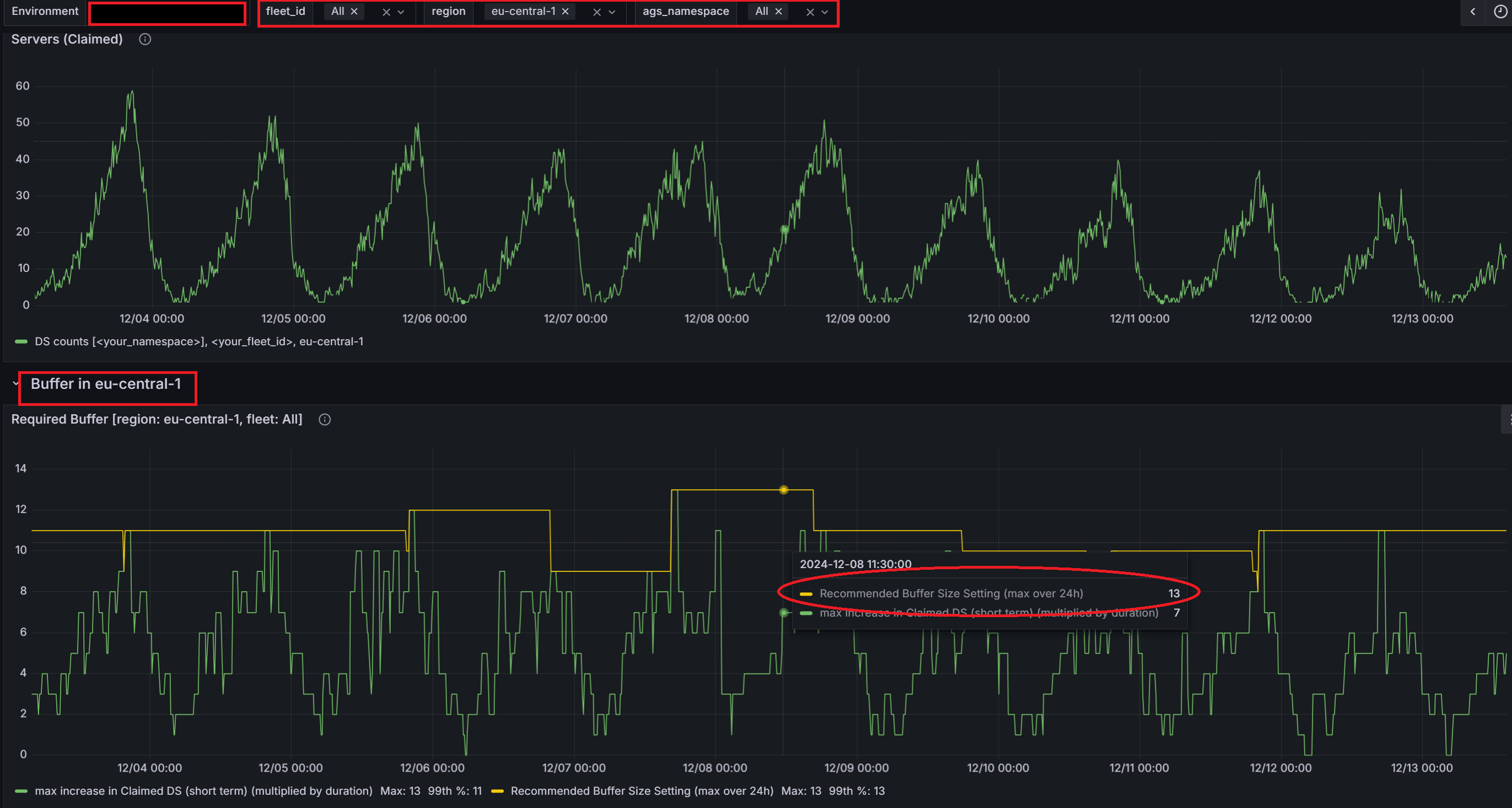1512x808 pixels.
Task: Click yellow swatch of Recommended Buffer bottom legend
Action: pyautogui.click(x=497, y=791)
